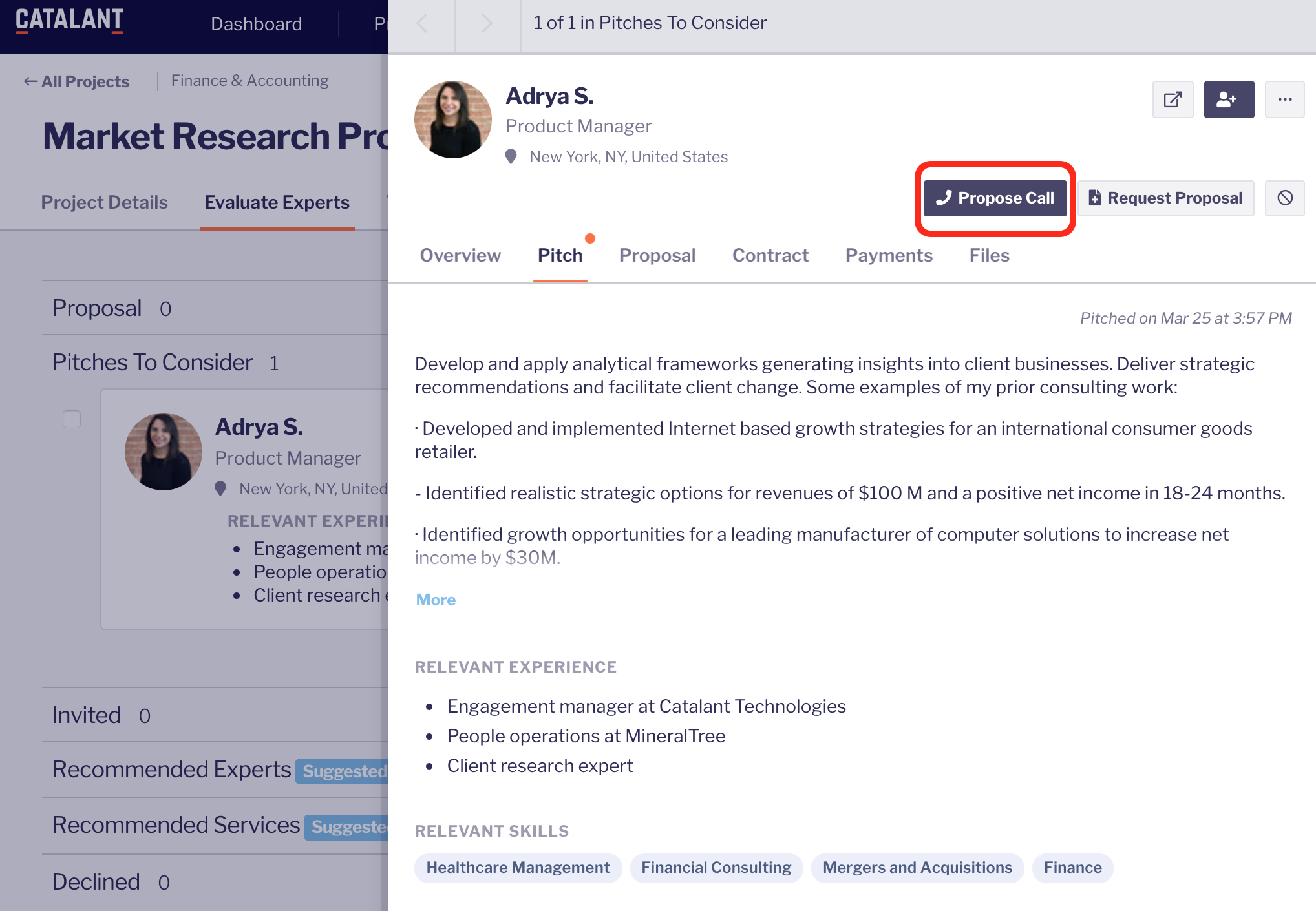Switch to the Contract tab
This screenshot has height=911, width=1316.
(770, 255)
